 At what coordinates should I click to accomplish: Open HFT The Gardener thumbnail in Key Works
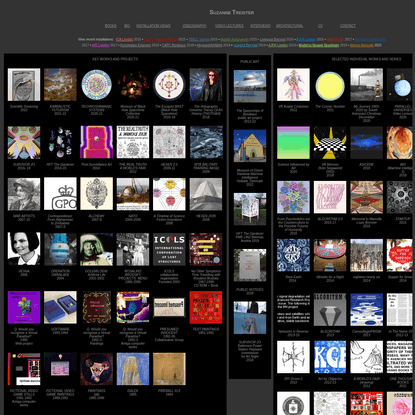(60, 142)
